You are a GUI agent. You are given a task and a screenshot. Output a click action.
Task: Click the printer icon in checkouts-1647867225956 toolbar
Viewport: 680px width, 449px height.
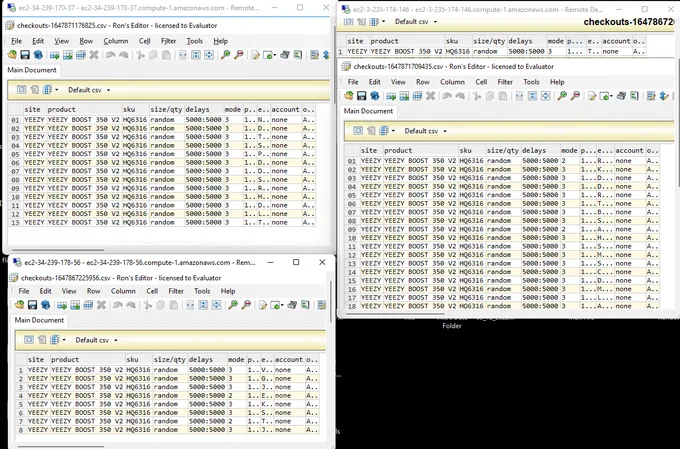click(292, 305)
